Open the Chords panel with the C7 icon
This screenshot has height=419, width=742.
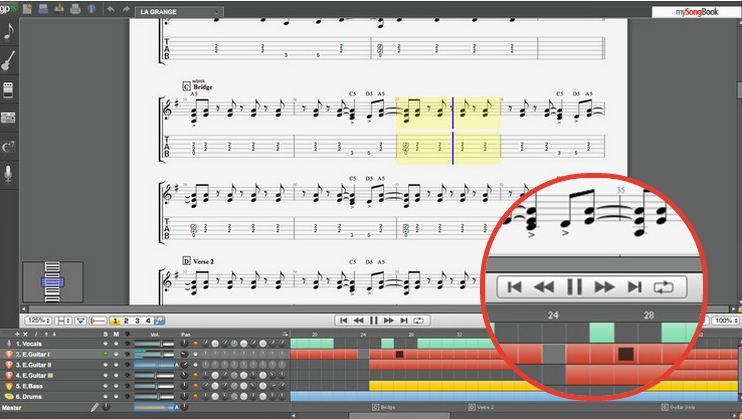coord(9,147)
